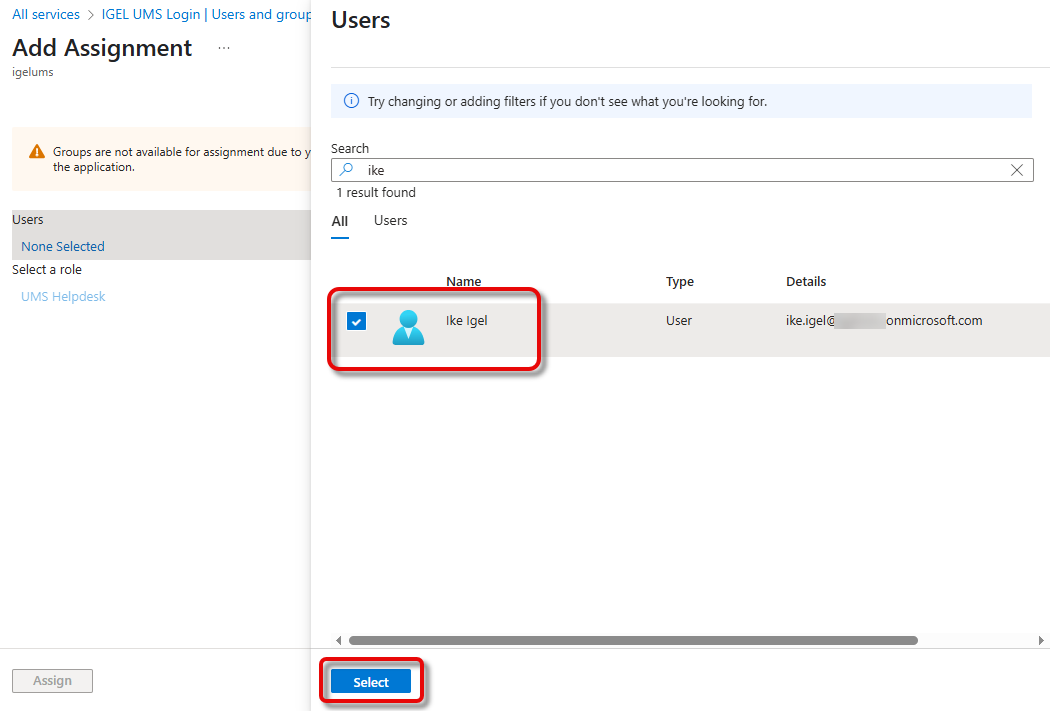Switch to the Users tab

click(x=390, y=221)
